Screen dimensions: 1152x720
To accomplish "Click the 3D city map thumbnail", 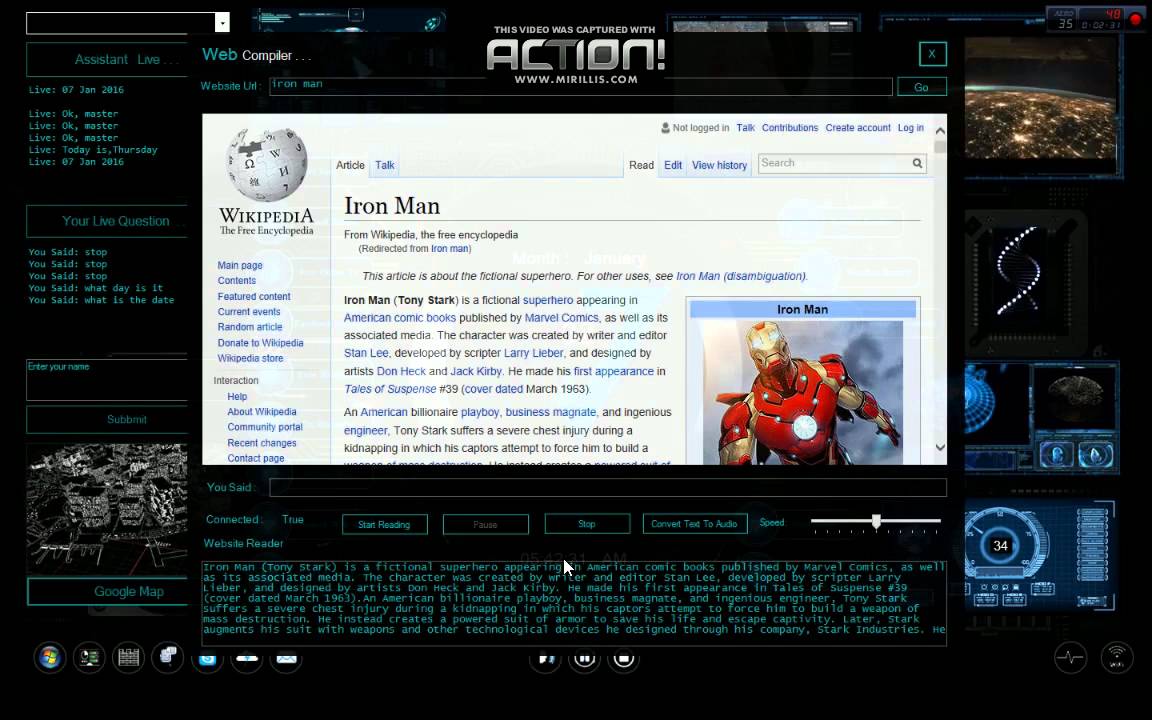I will click(107, 509).
